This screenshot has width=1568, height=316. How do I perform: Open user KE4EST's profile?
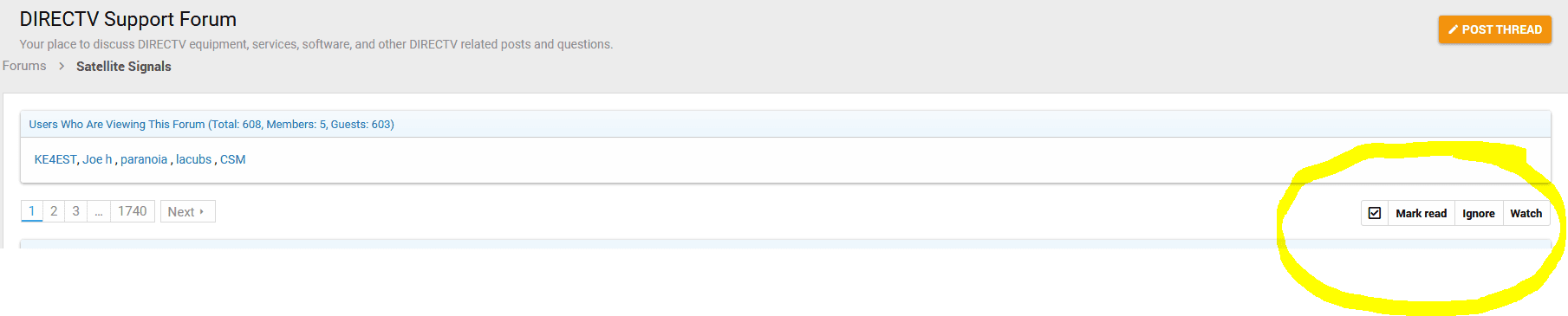click(55, 159)
